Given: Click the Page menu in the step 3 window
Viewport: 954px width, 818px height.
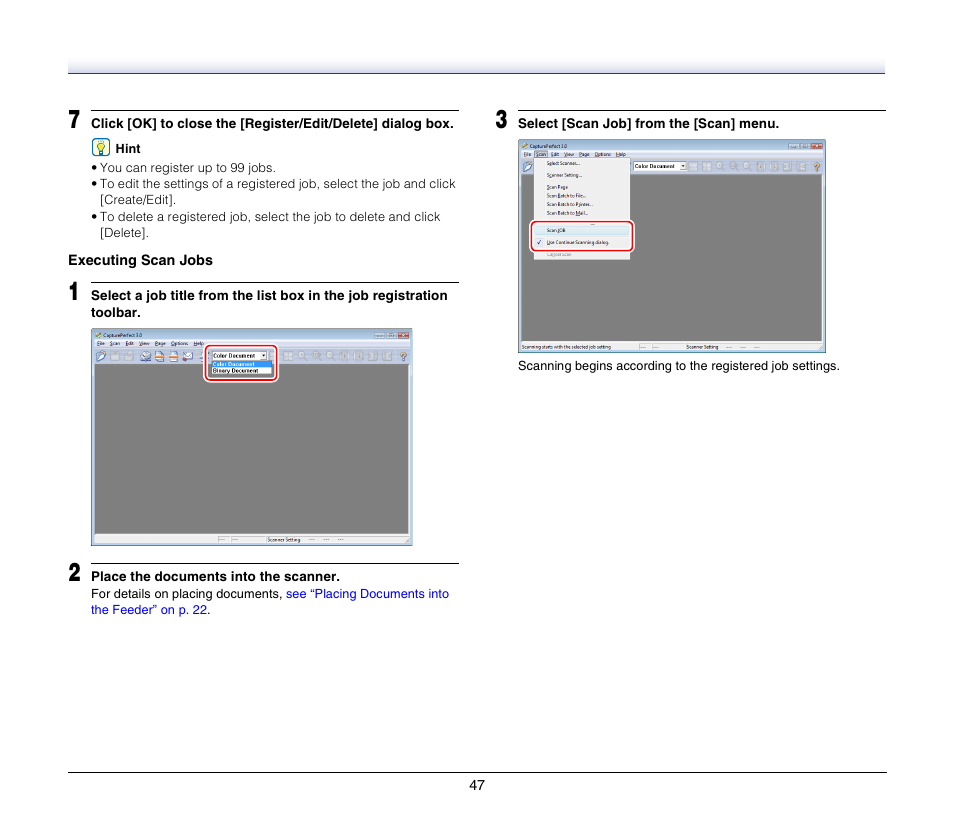Looking at the screenshot, I should [584, 155].
